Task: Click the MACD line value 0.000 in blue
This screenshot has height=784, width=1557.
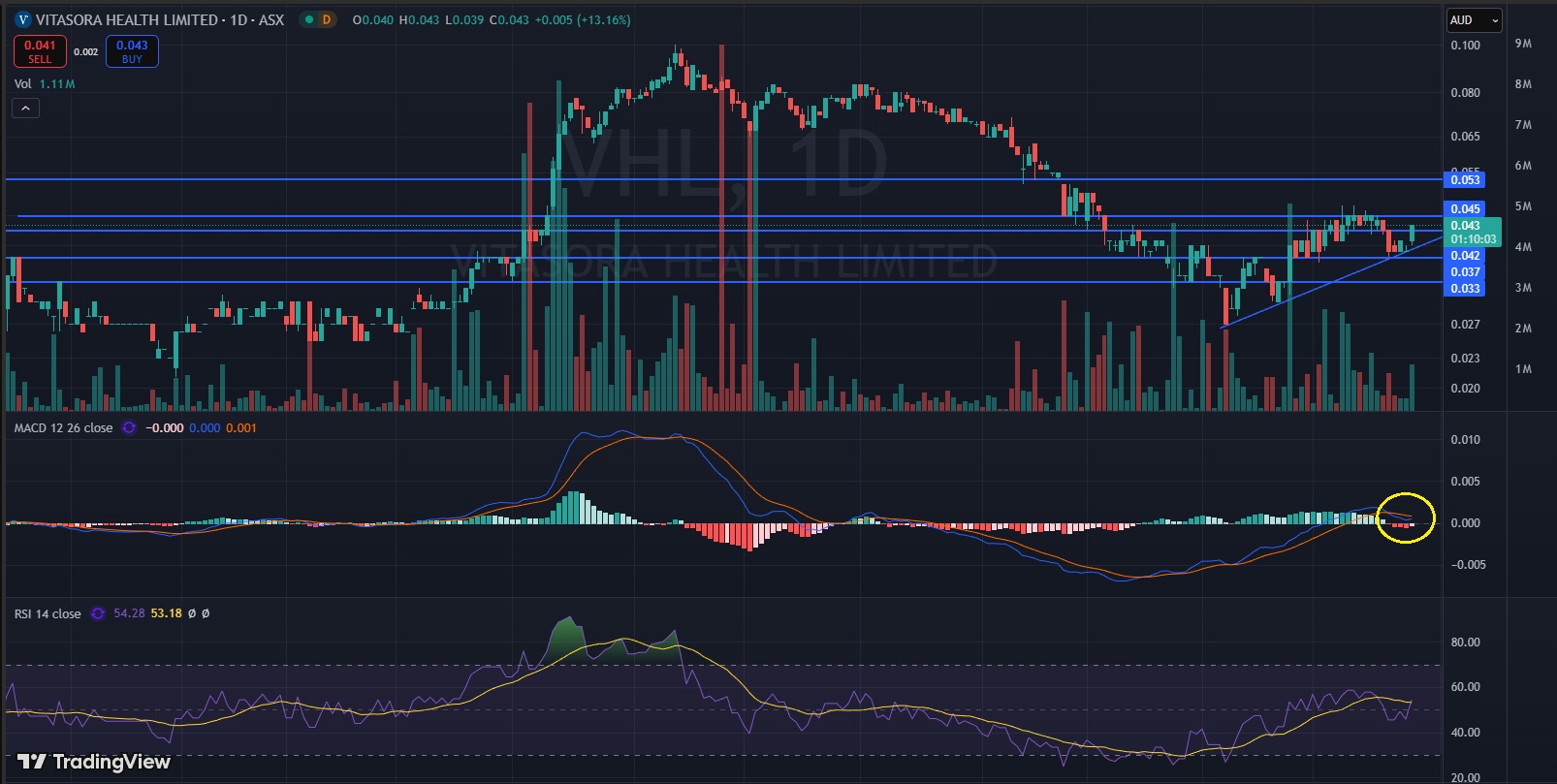Action: (x=205, y=427)
